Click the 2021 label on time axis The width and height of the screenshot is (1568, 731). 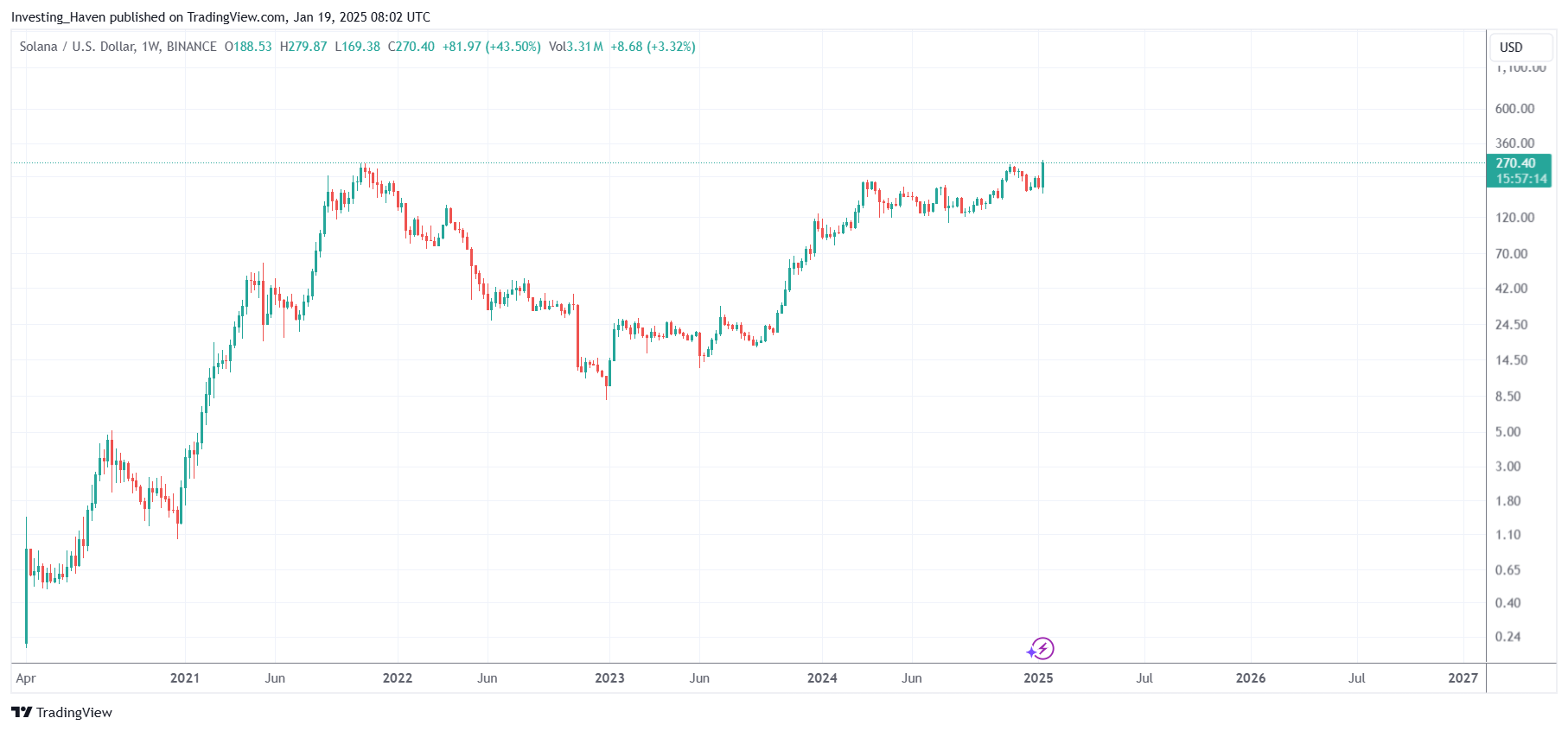click(185, 678)
